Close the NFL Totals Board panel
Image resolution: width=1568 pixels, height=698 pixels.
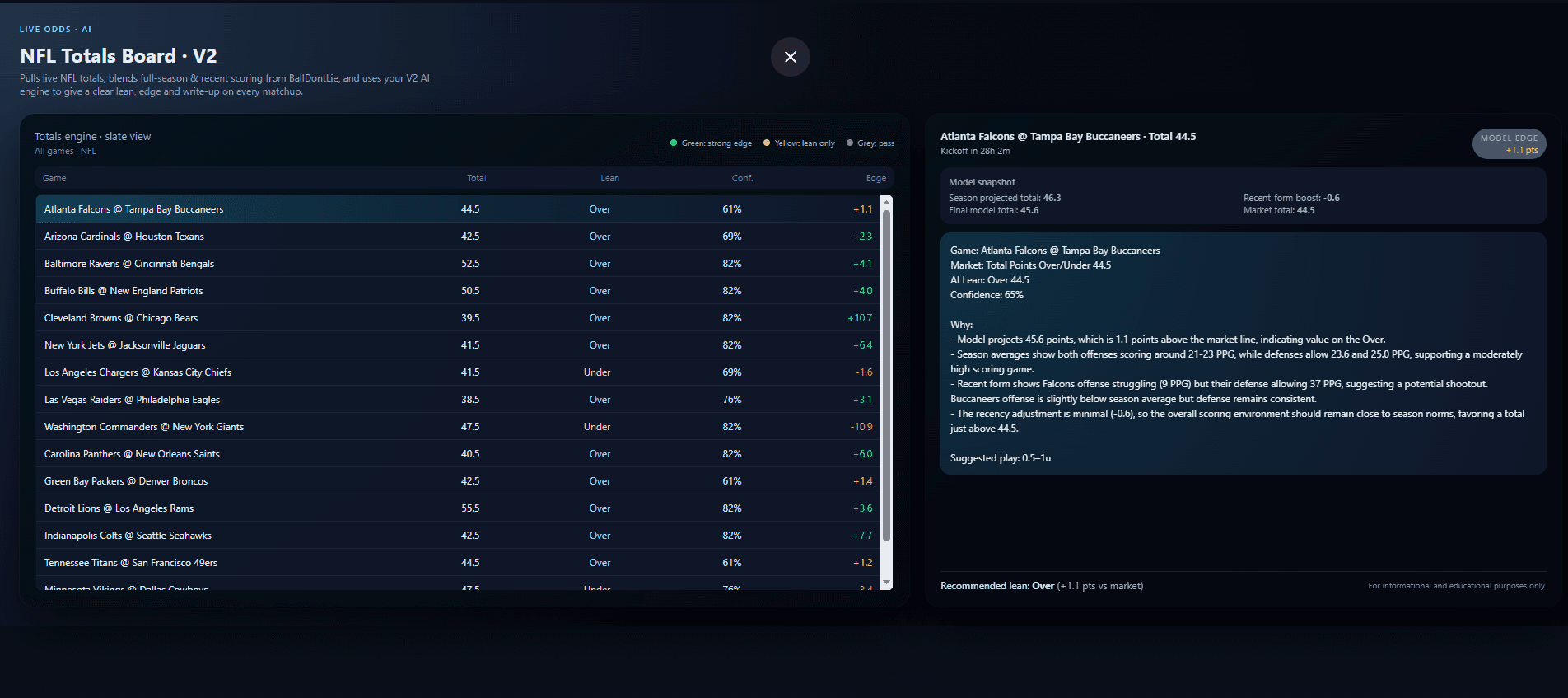[x=790, y=57]
